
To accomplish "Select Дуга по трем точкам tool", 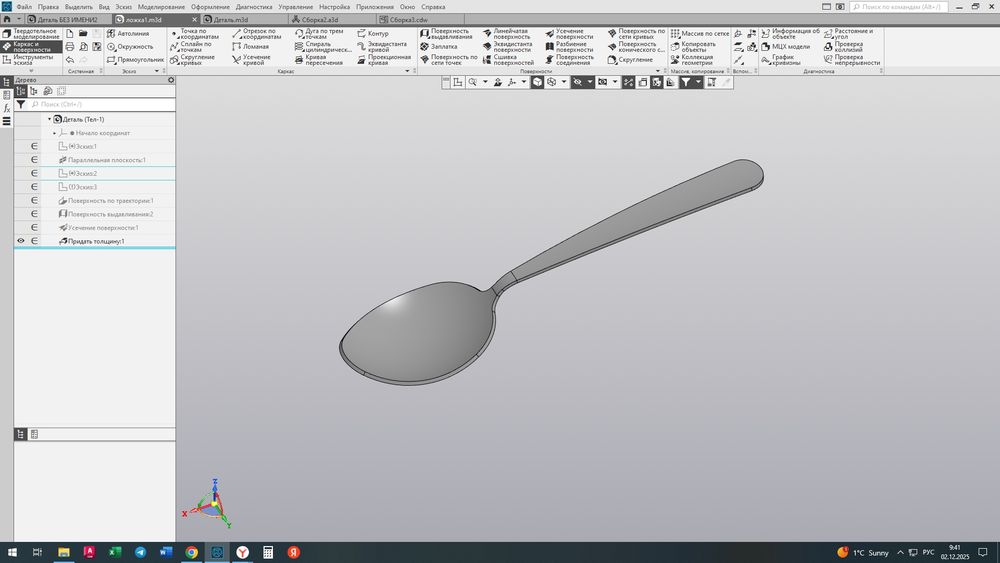I will [x=319, y=33].
